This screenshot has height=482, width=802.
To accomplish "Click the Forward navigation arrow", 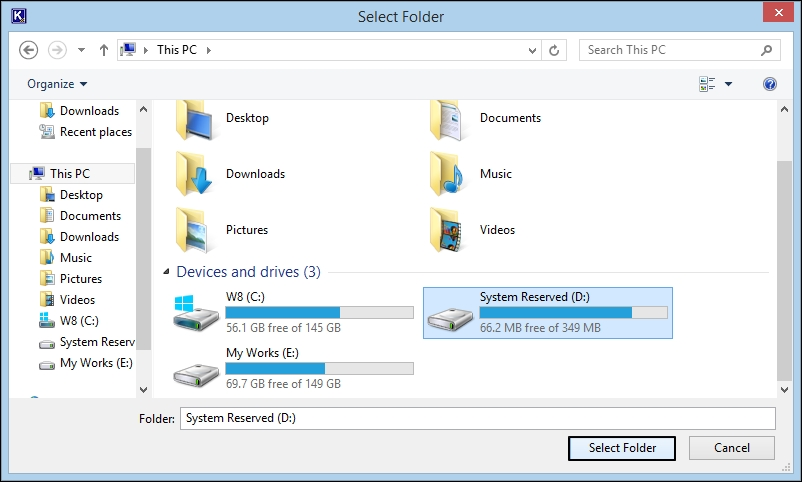I will pos(57,50).
